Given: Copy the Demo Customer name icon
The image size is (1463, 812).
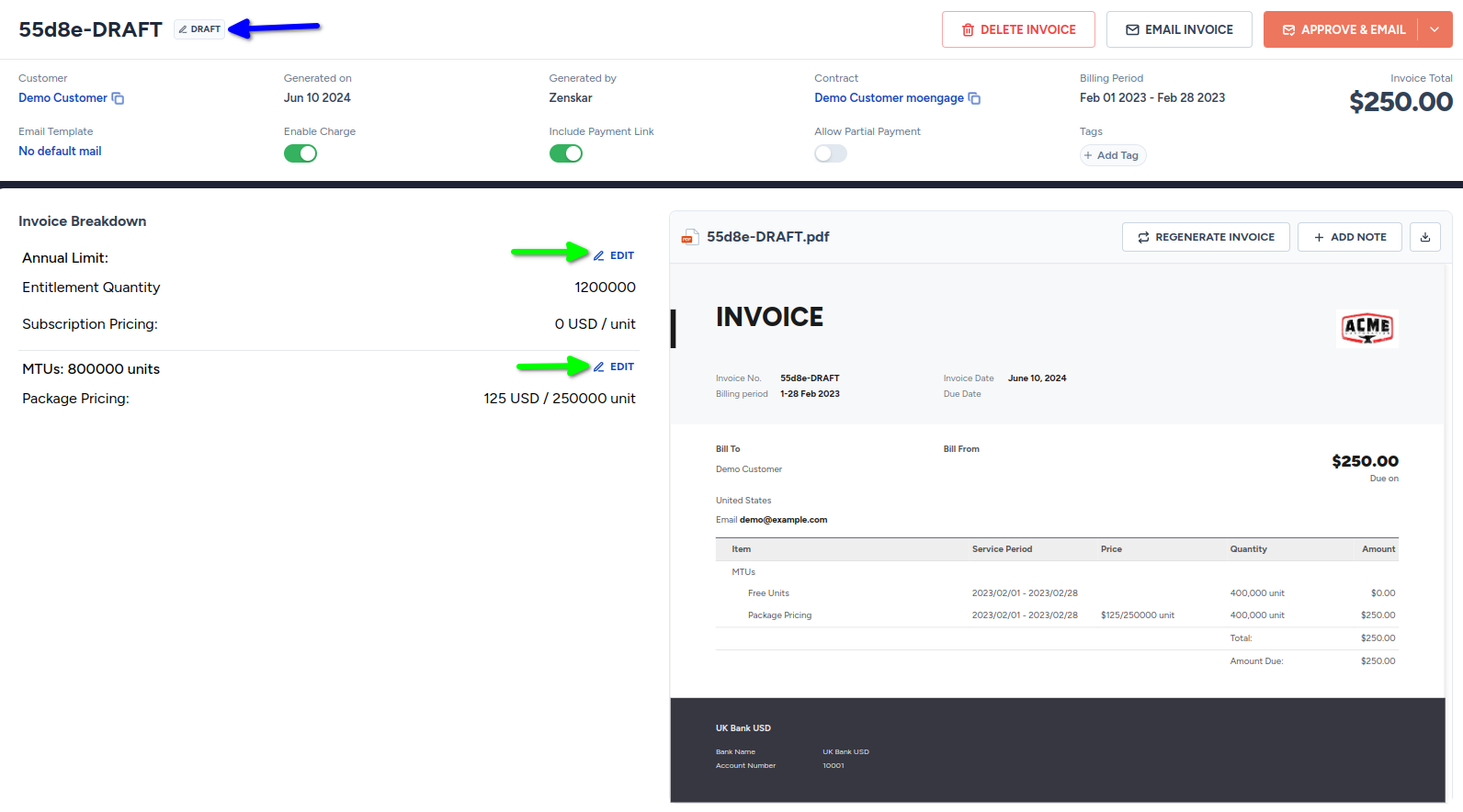Looking at the screenshot, I should (118, 98).
